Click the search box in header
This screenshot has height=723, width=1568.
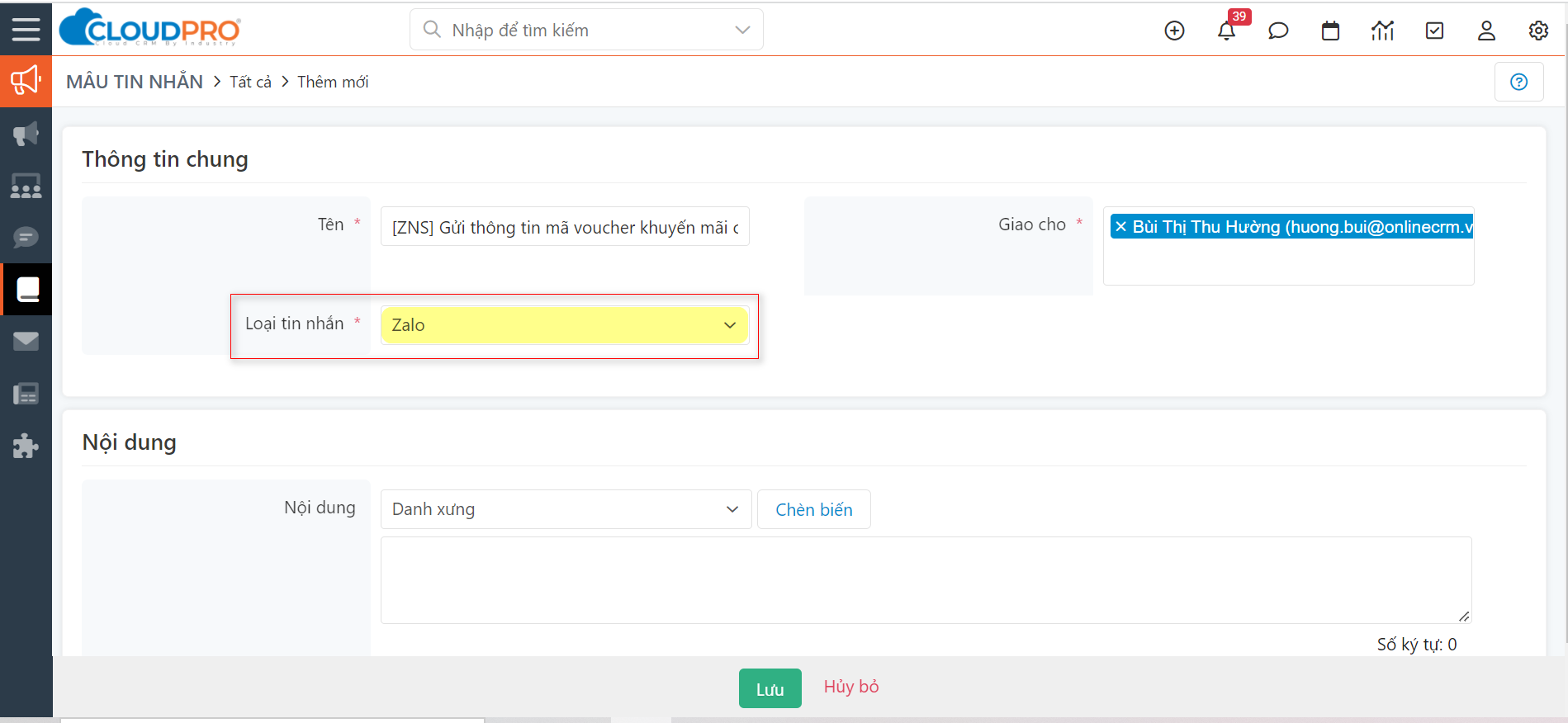586,30
